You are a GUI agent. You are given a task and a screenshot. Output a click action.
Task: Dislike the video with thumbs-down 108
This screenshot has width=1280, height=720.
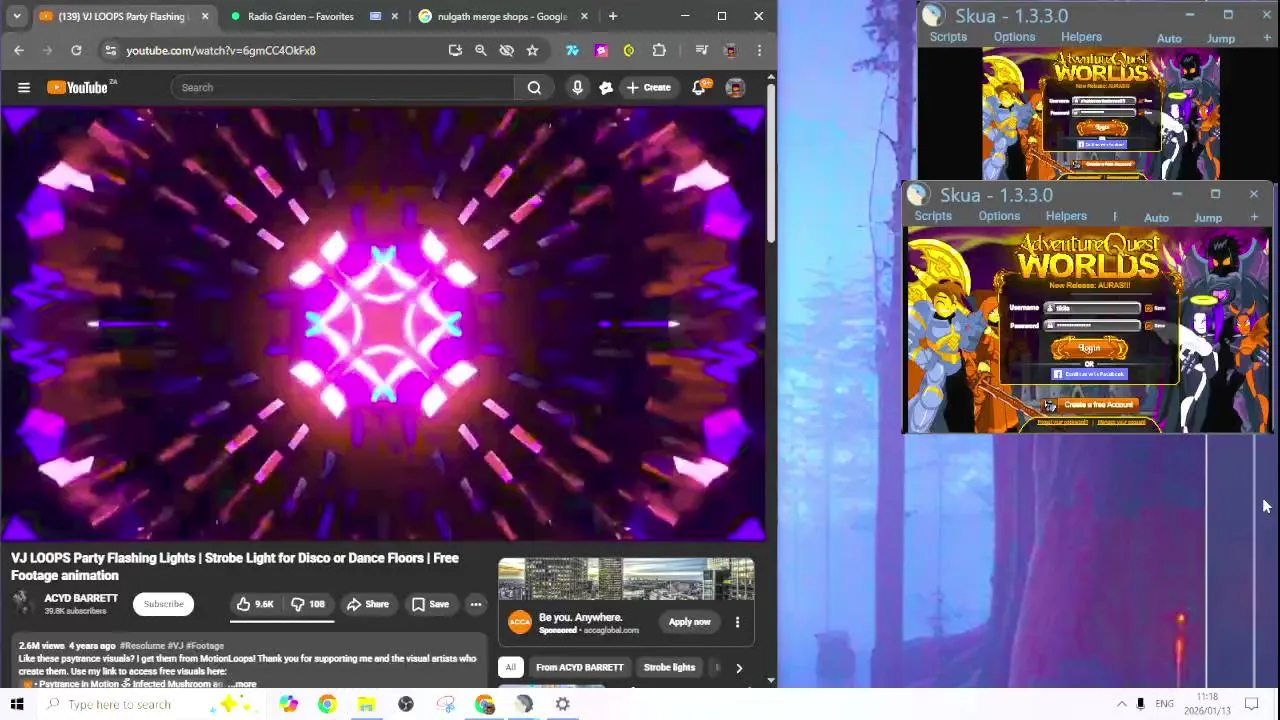pyautogui.click(x=308, y=604)
